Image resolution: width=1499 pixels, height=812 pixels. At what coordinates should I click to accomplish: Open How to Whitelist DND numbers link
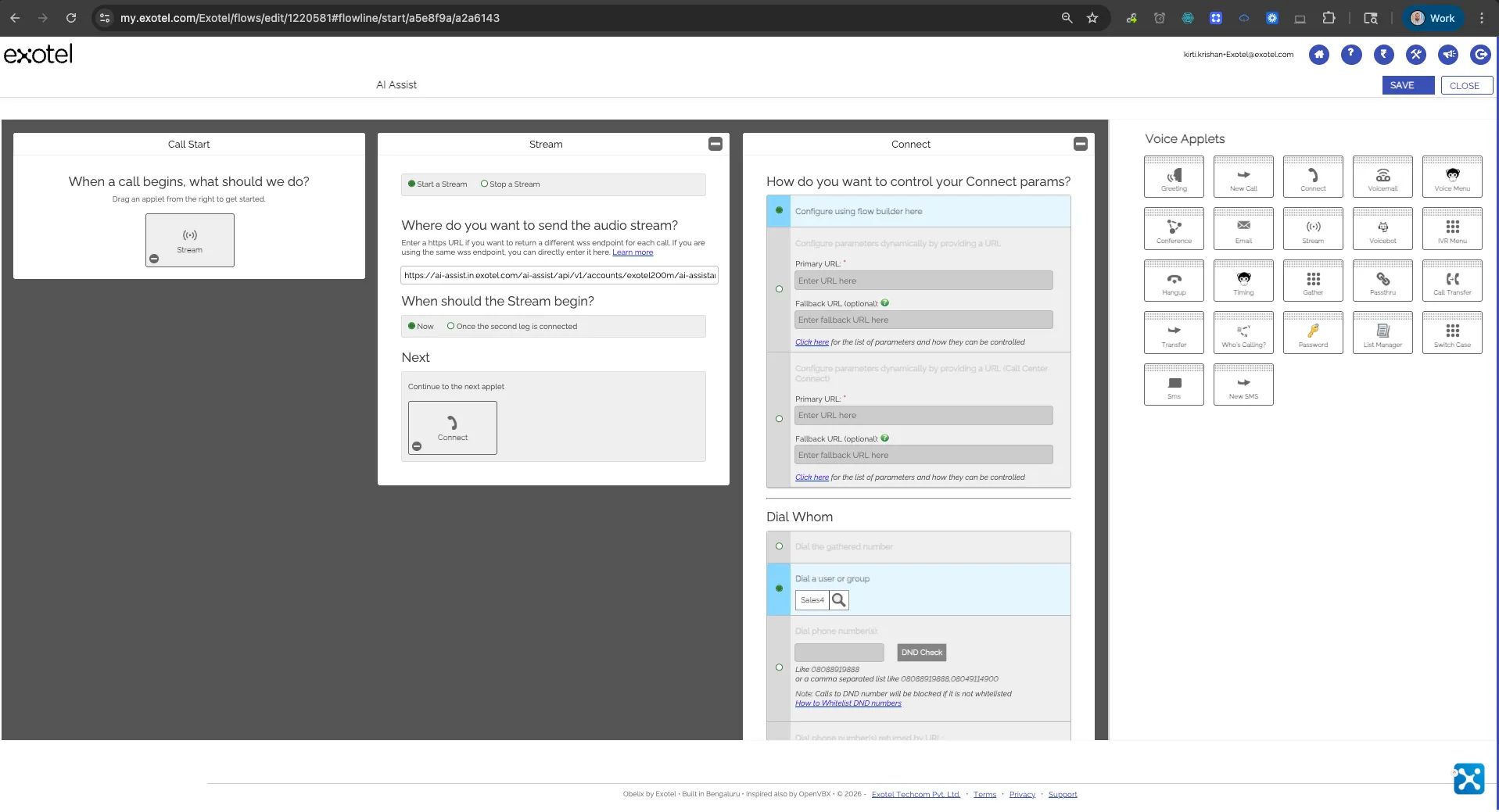click(x=848, y=703)
